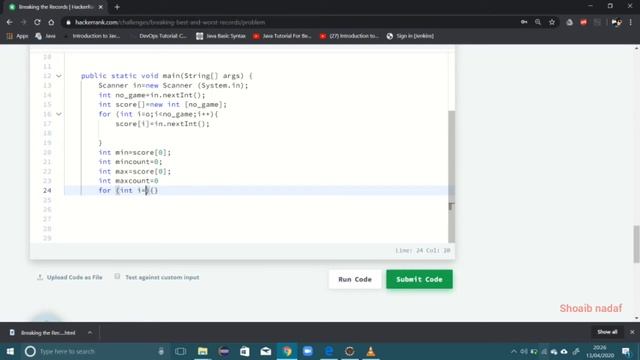
Task: Open Zoom from the taskbar
Action: click(308, 351)
